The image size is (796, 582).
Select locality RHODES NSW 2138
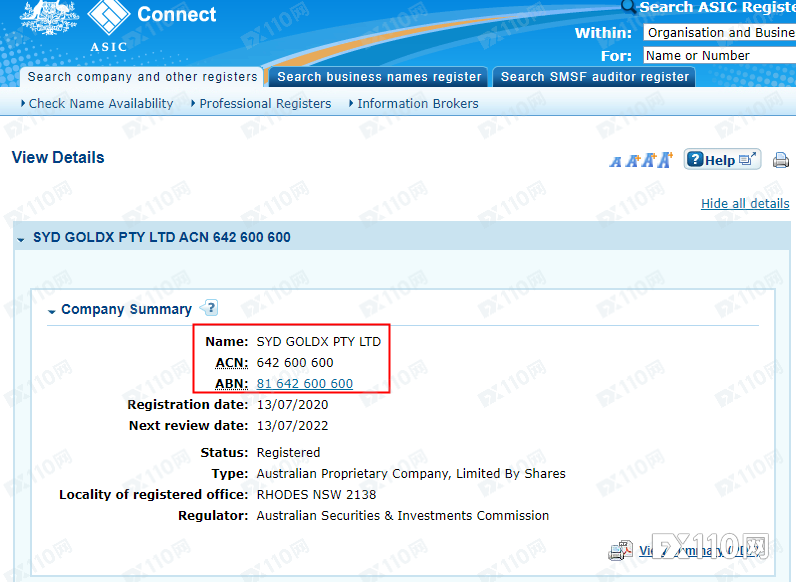pyautogui.click(x=316, y=495)
